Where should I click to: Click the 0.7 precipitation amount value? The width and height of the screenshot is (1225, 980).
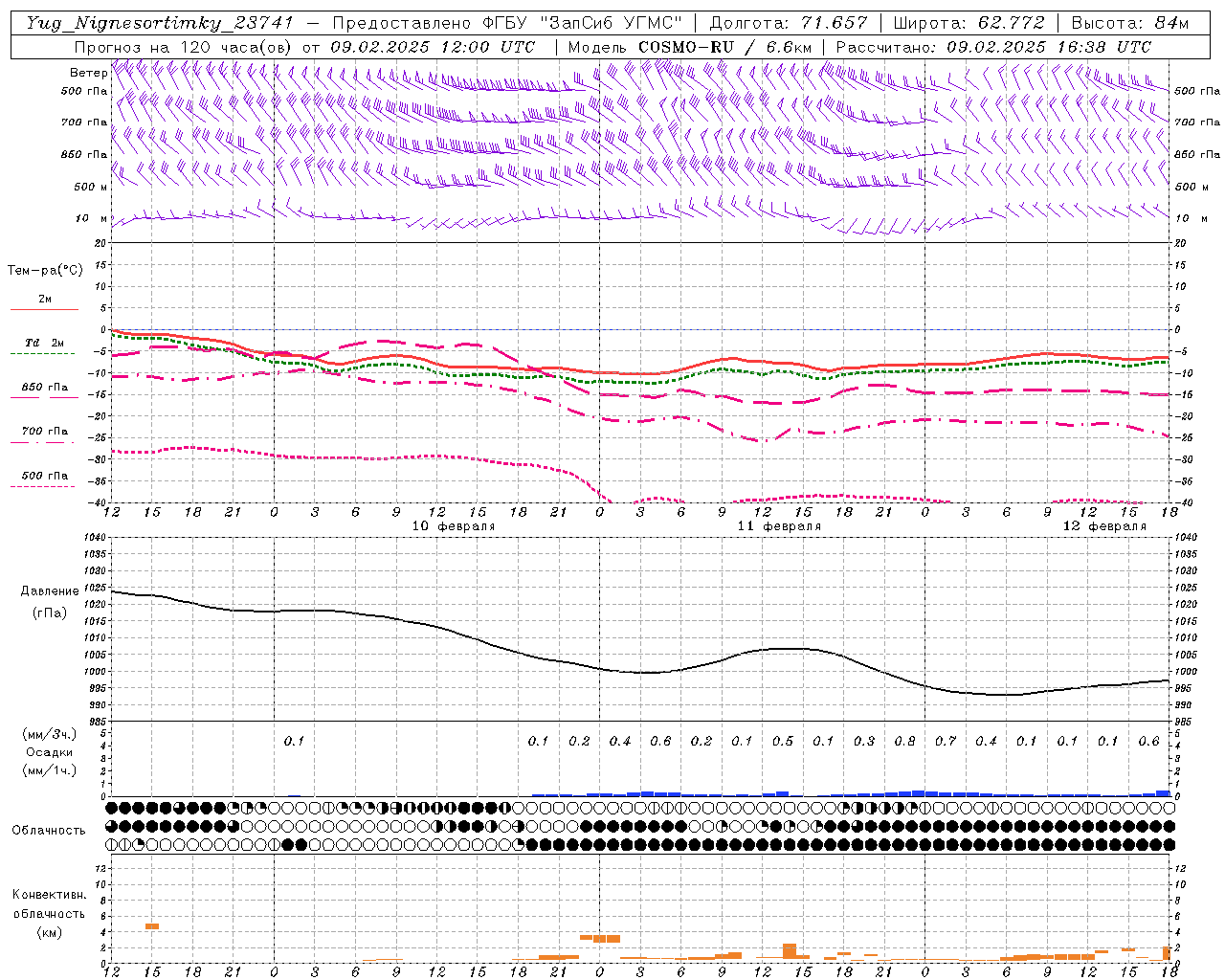[x=946, y=742]
